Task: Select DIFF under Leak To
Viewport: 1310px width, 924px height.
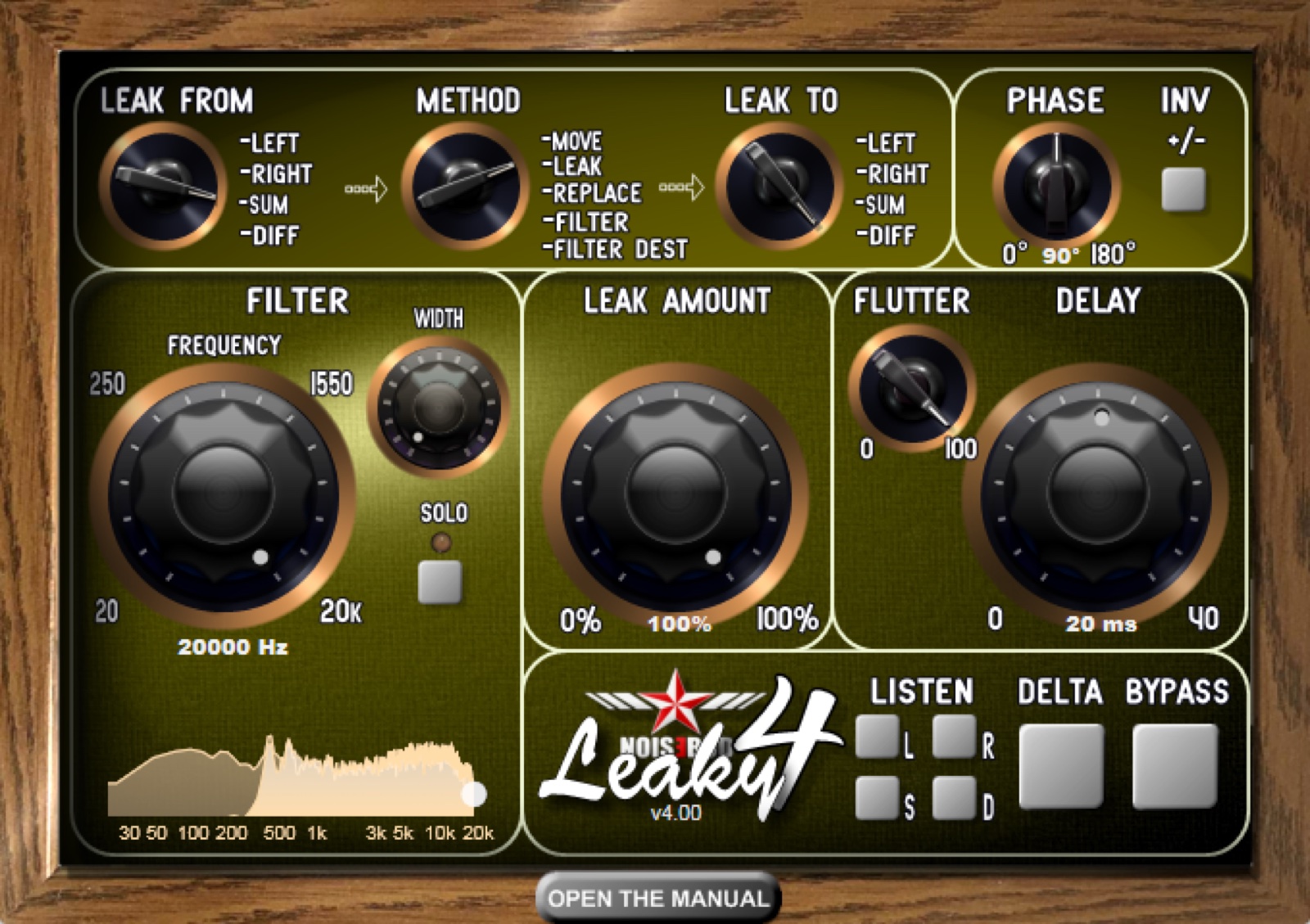Action: coord(886,236)
